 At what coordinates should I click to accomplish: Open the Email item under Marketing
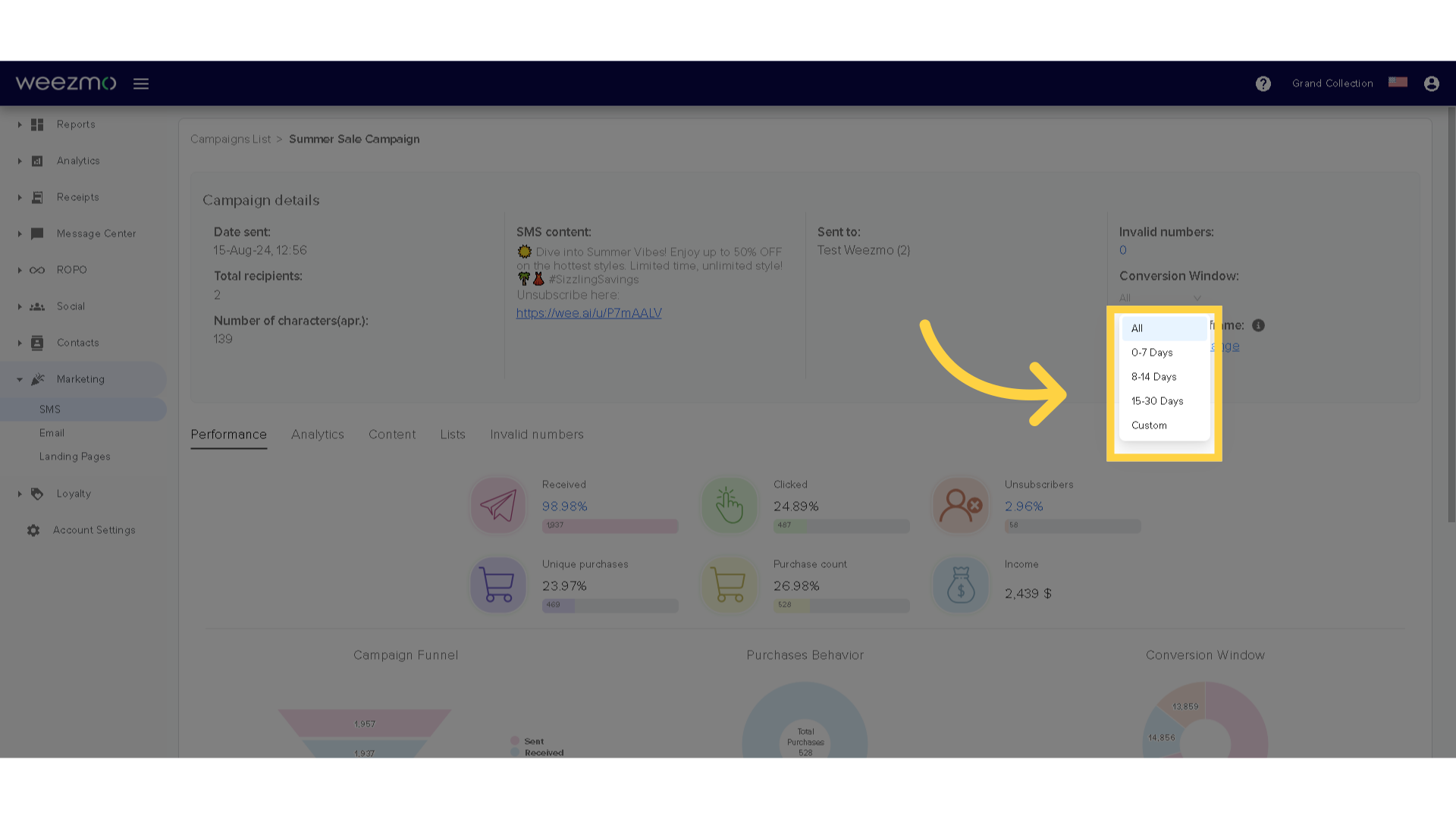(52, 433)
